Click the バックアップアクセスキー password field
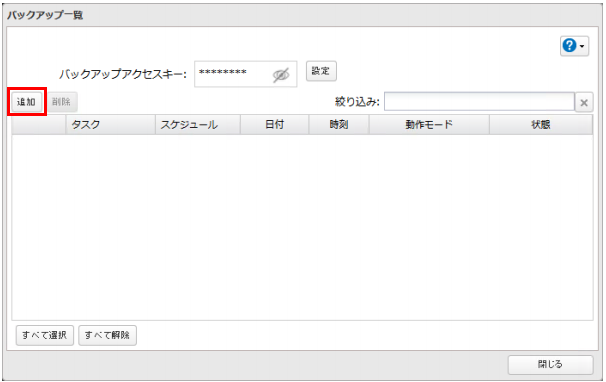 pos(245,74)
